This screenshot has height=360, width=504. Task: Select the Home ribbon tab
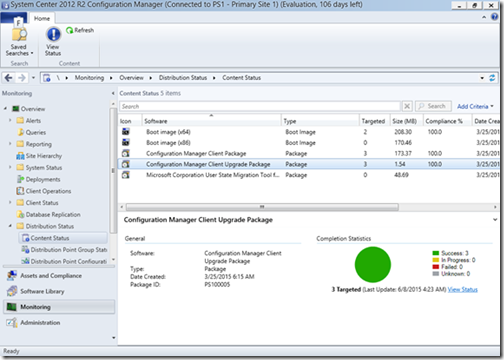(42, 19)
